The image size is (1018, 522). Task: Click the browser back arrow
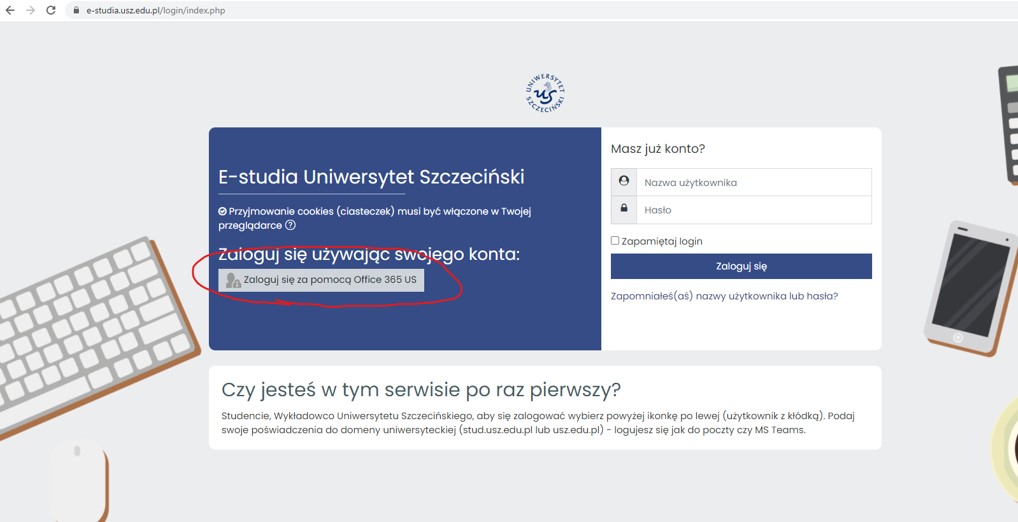[x=10, y=10]
